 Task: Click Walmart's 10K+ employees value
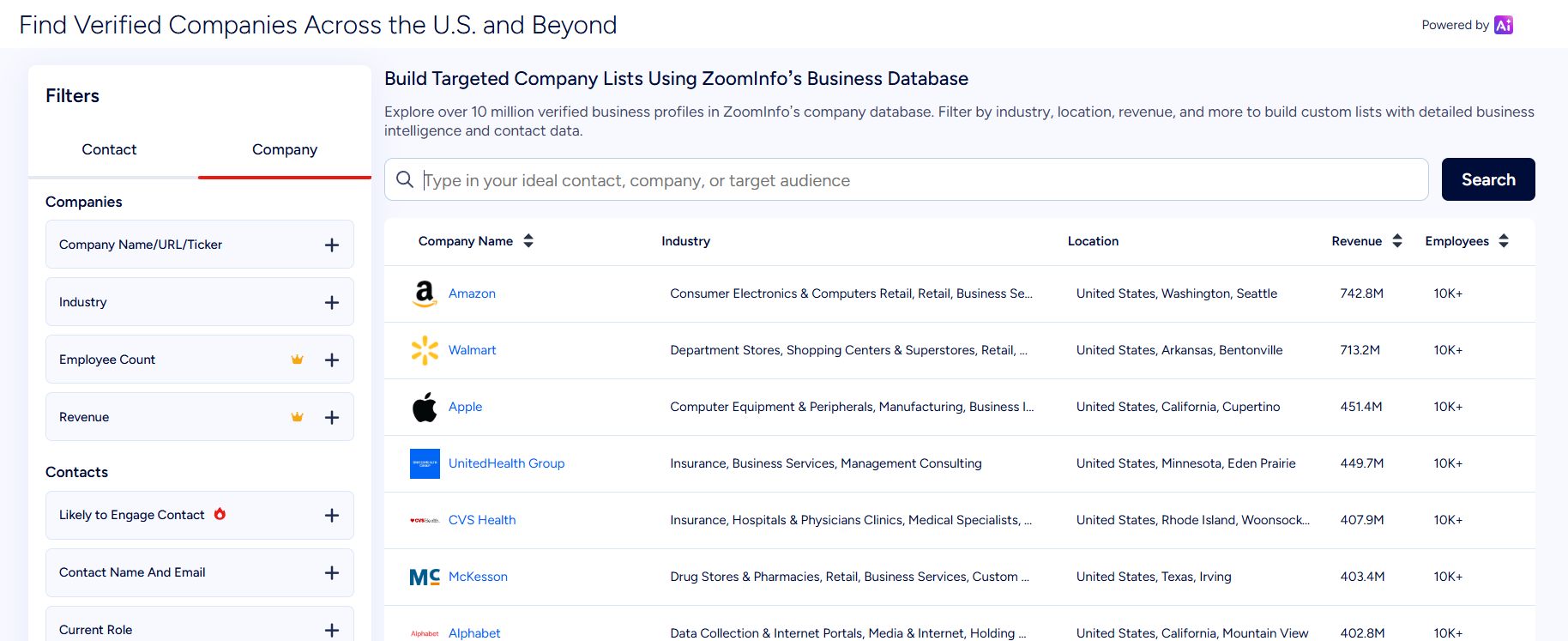pos(1448,350)
